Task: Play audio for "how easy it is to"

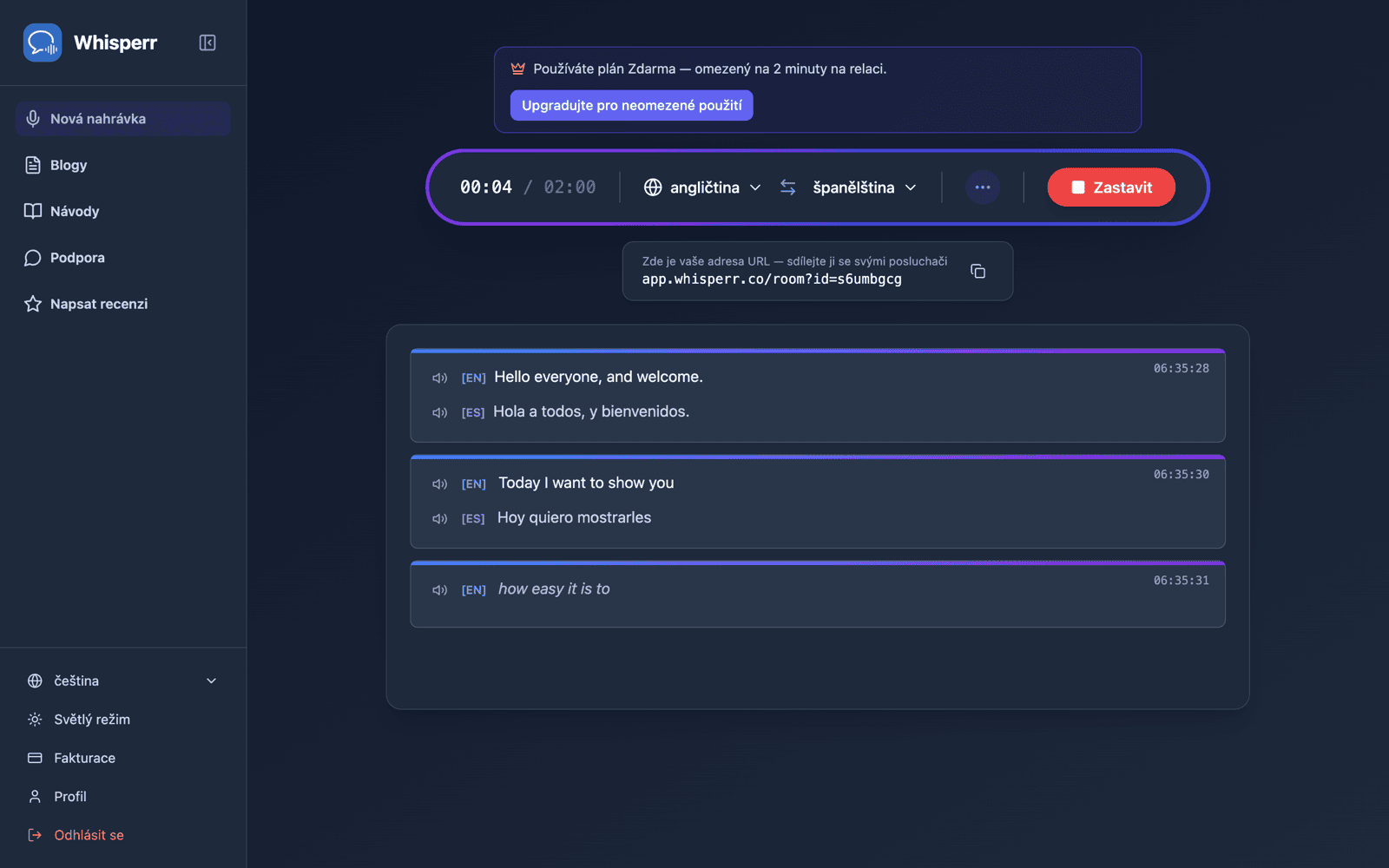Action: coord(440,589)
